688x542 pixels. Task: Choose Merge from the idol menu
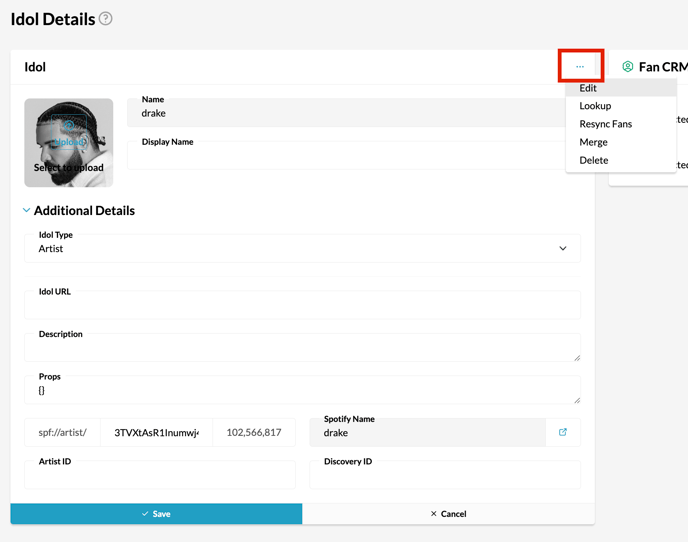[593, 142]
